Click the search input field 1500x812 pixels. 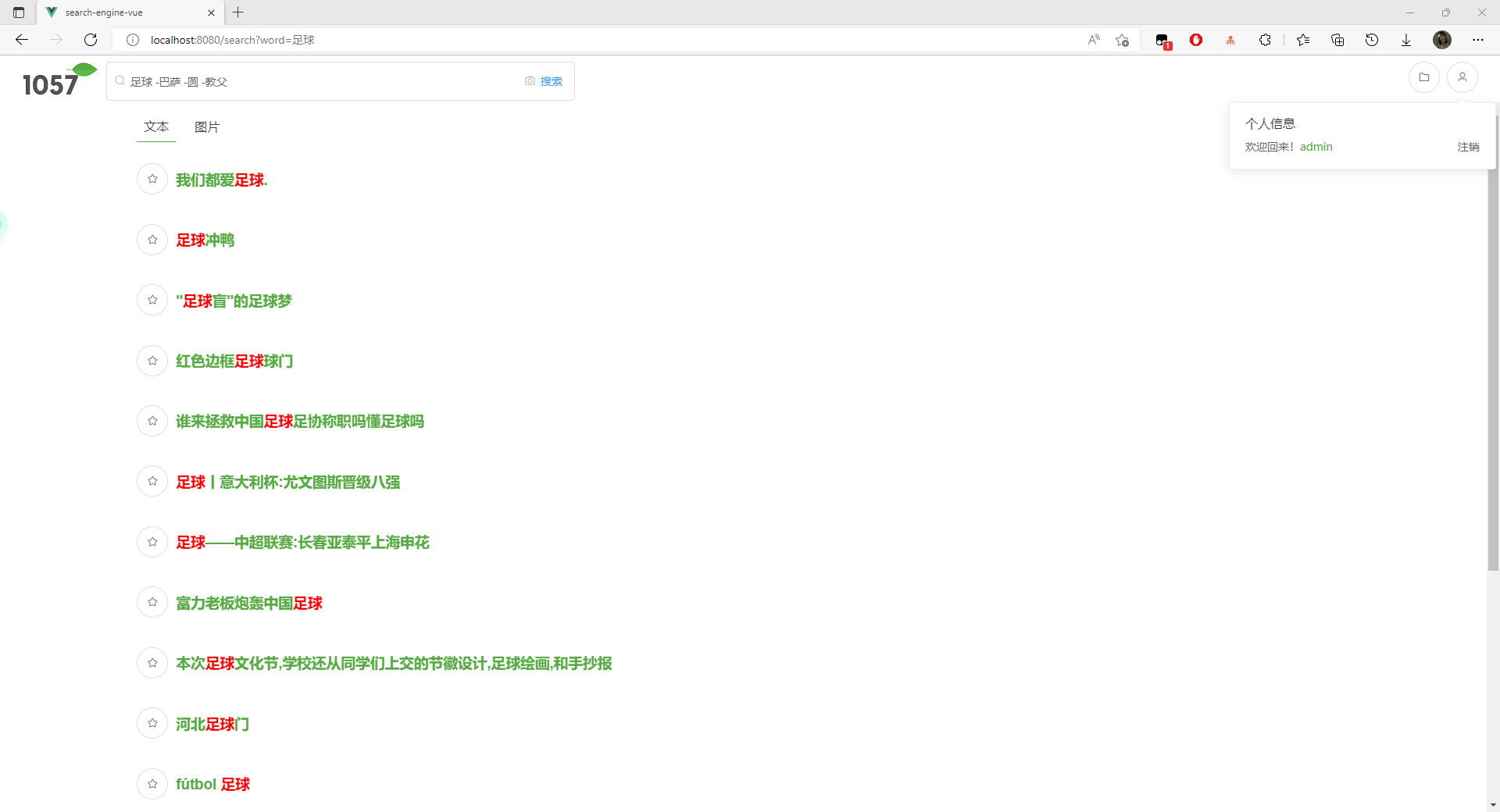click(x=324, y=81)
